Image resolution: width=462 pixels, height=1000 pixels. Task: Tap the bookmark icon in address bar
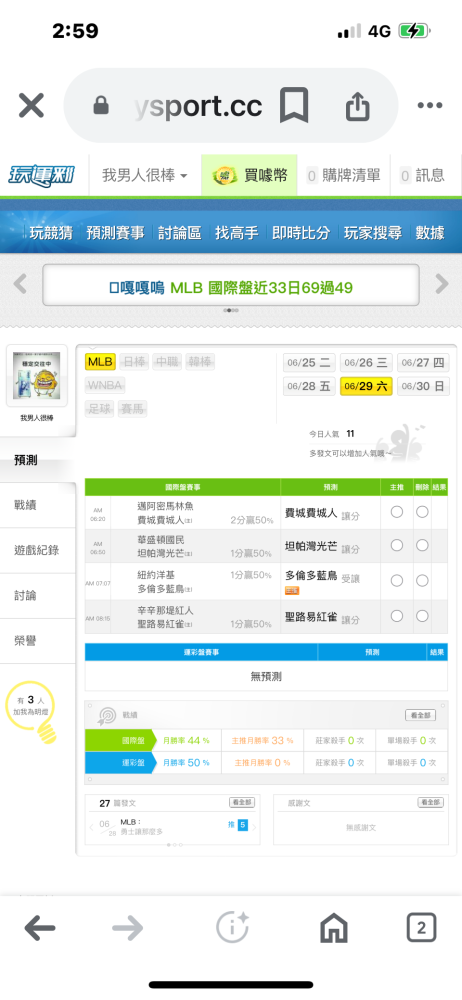click(x=294, y=106)
